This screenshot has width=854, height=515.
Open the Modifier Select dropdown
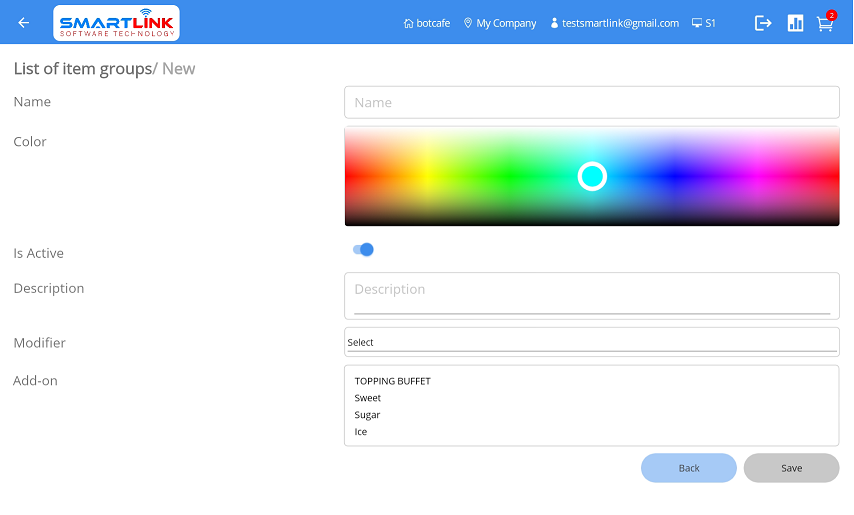[x=591, y=342]
